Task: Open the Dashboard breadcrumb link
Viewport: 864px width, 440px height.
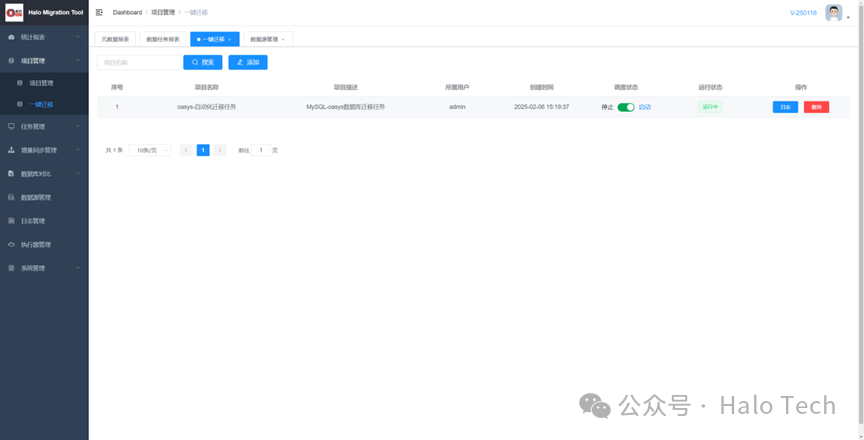Action: click(x=127, y=12)
